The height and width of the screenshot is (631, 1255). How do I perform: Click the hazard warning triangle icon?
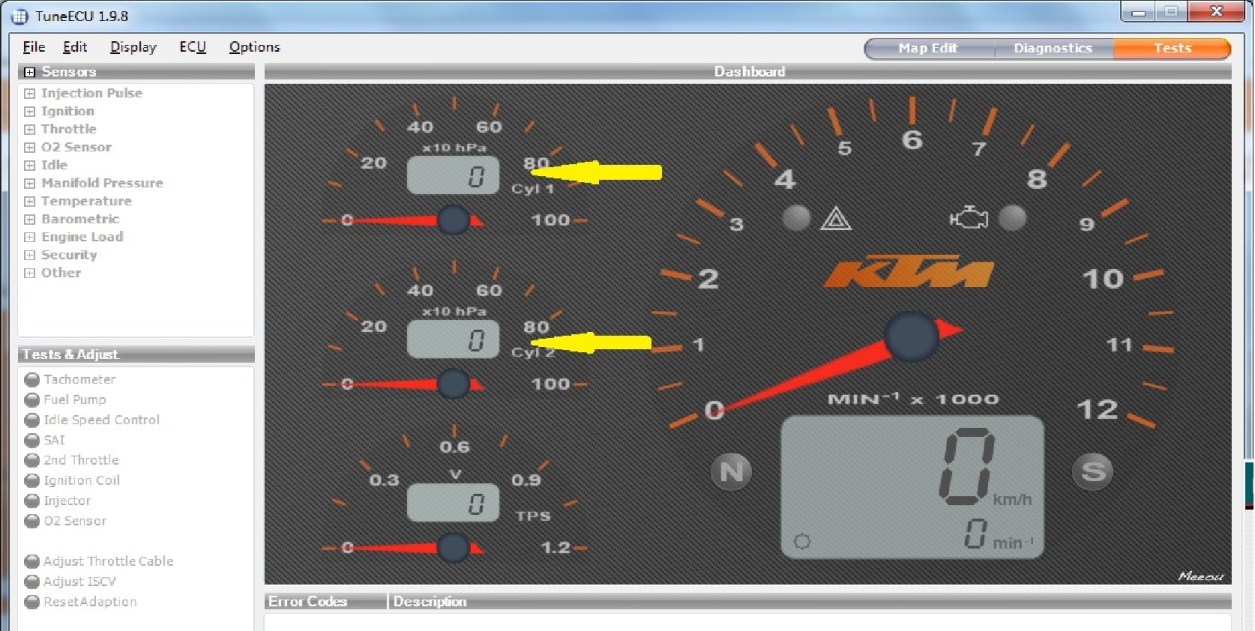835,219
